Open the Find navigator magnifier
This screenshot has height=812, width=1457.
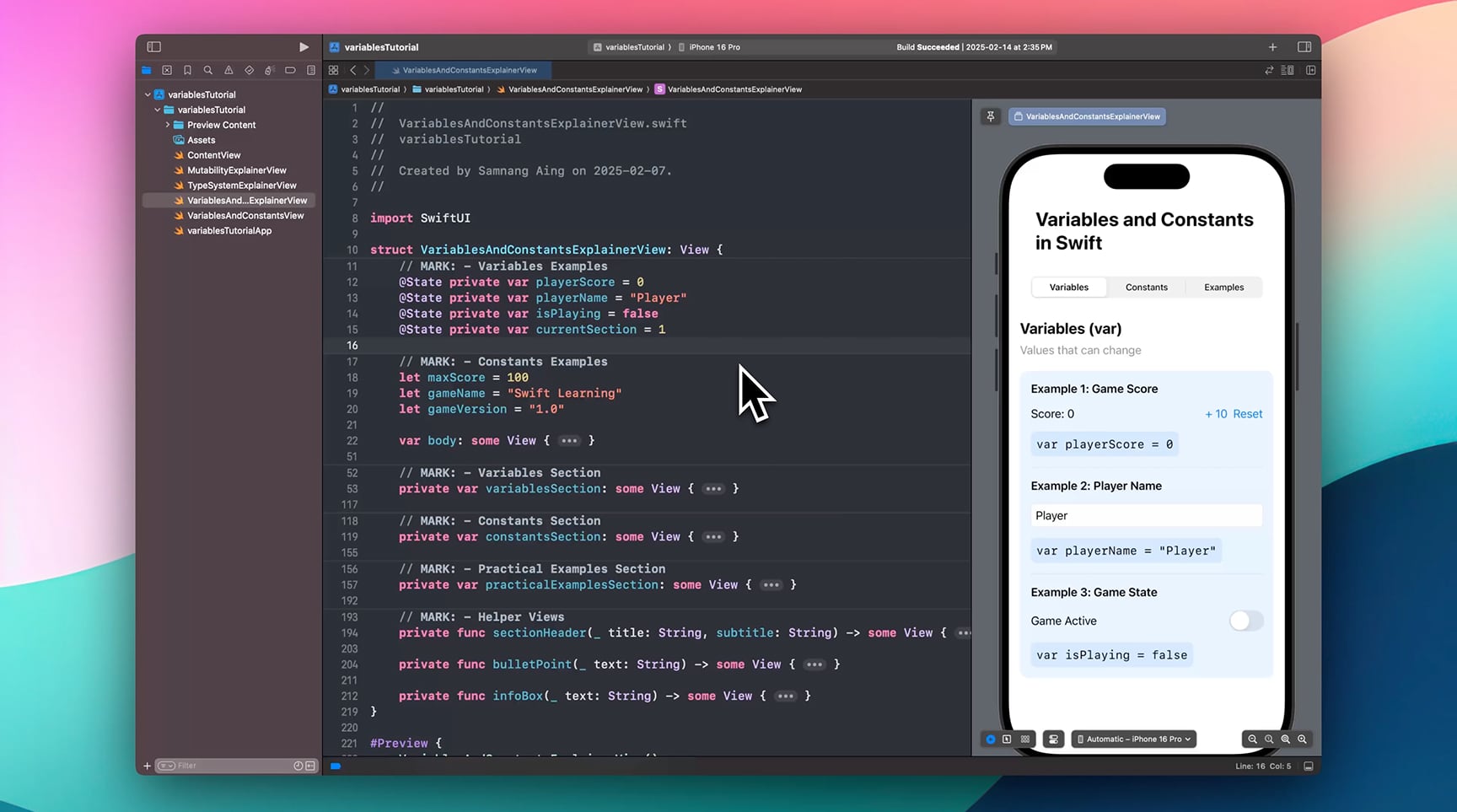tap(207, 70)
